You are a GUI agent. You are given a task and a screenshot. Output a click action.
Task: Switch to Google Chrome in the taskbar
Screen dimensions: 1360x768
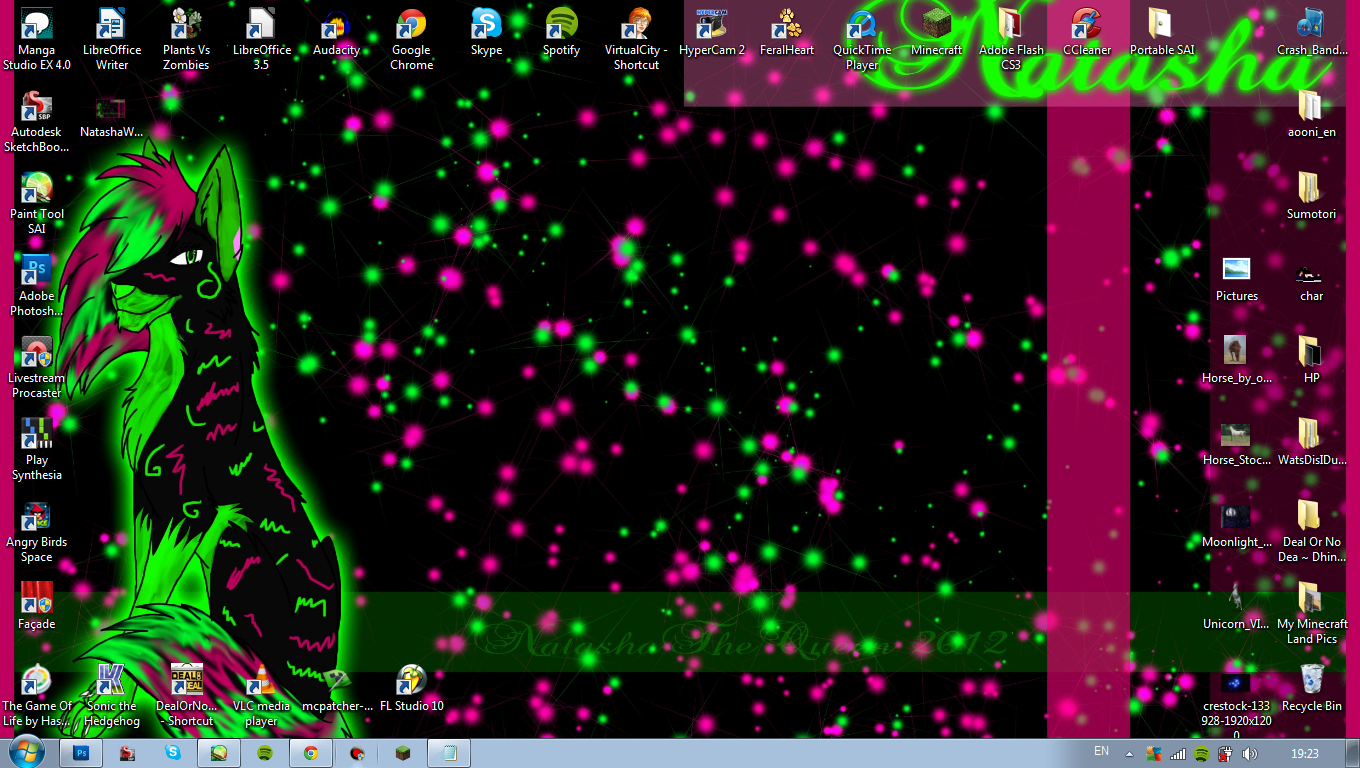click(311, 753)
